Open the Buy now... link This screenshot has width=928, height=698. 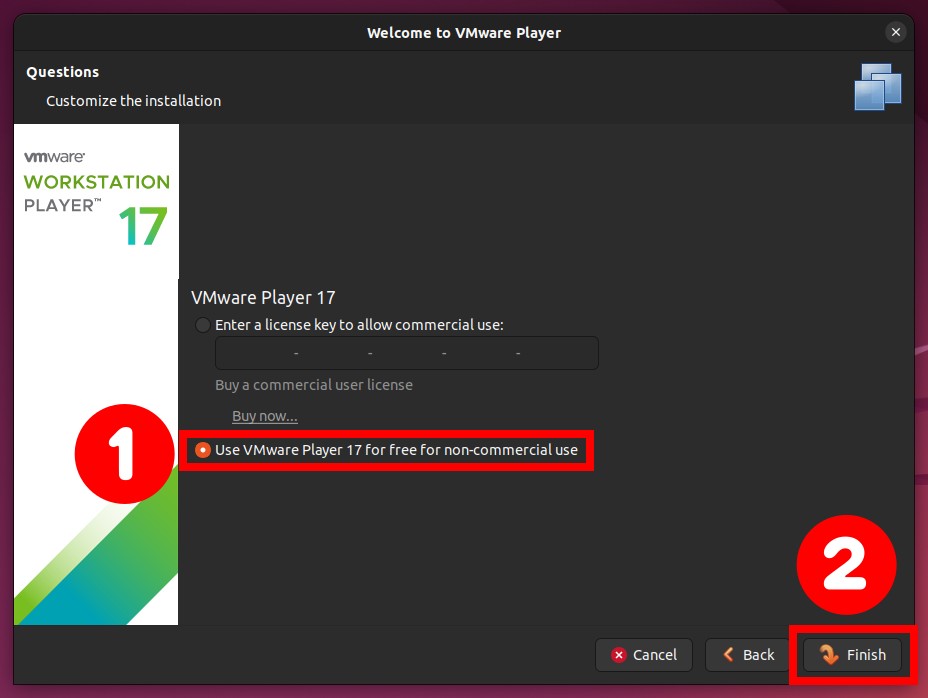click(265, 416)
